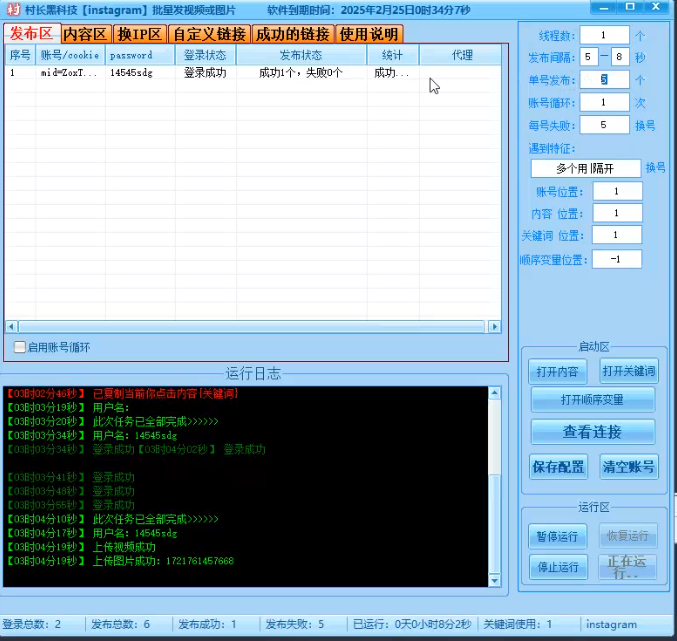
Task: Open the 使用说明 tab
Action: click(x=368, y=34)
